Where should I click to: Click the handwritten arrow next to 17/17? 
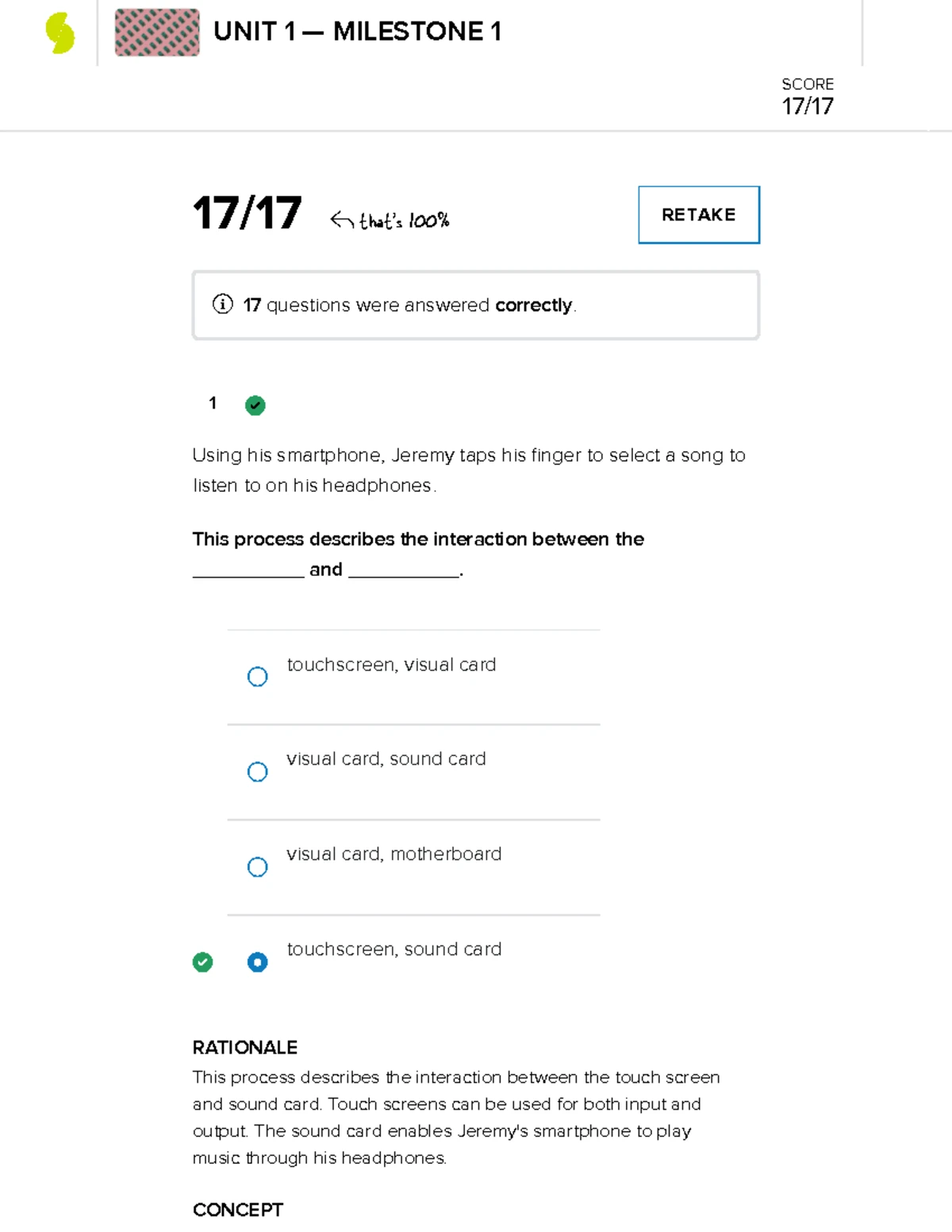coord(342,220)
